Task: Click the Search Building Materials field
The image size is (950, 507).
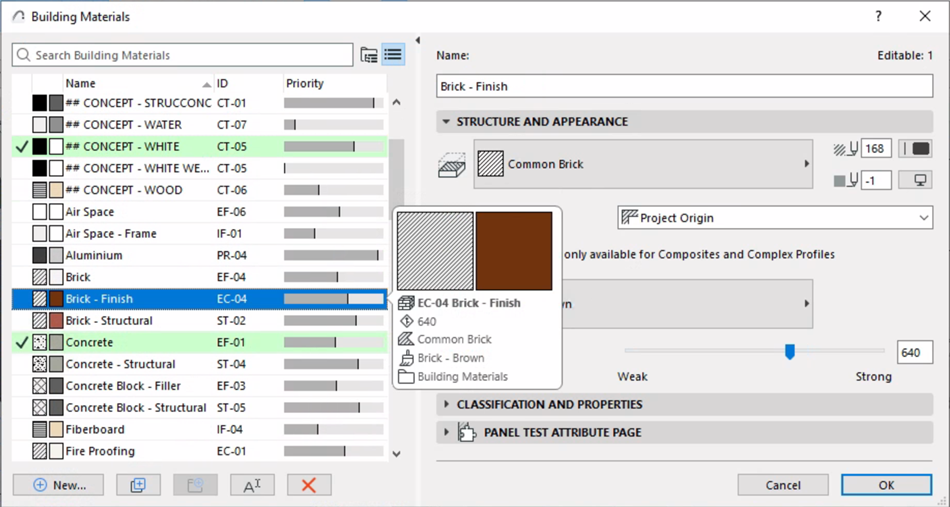Action: click(182, 55)
